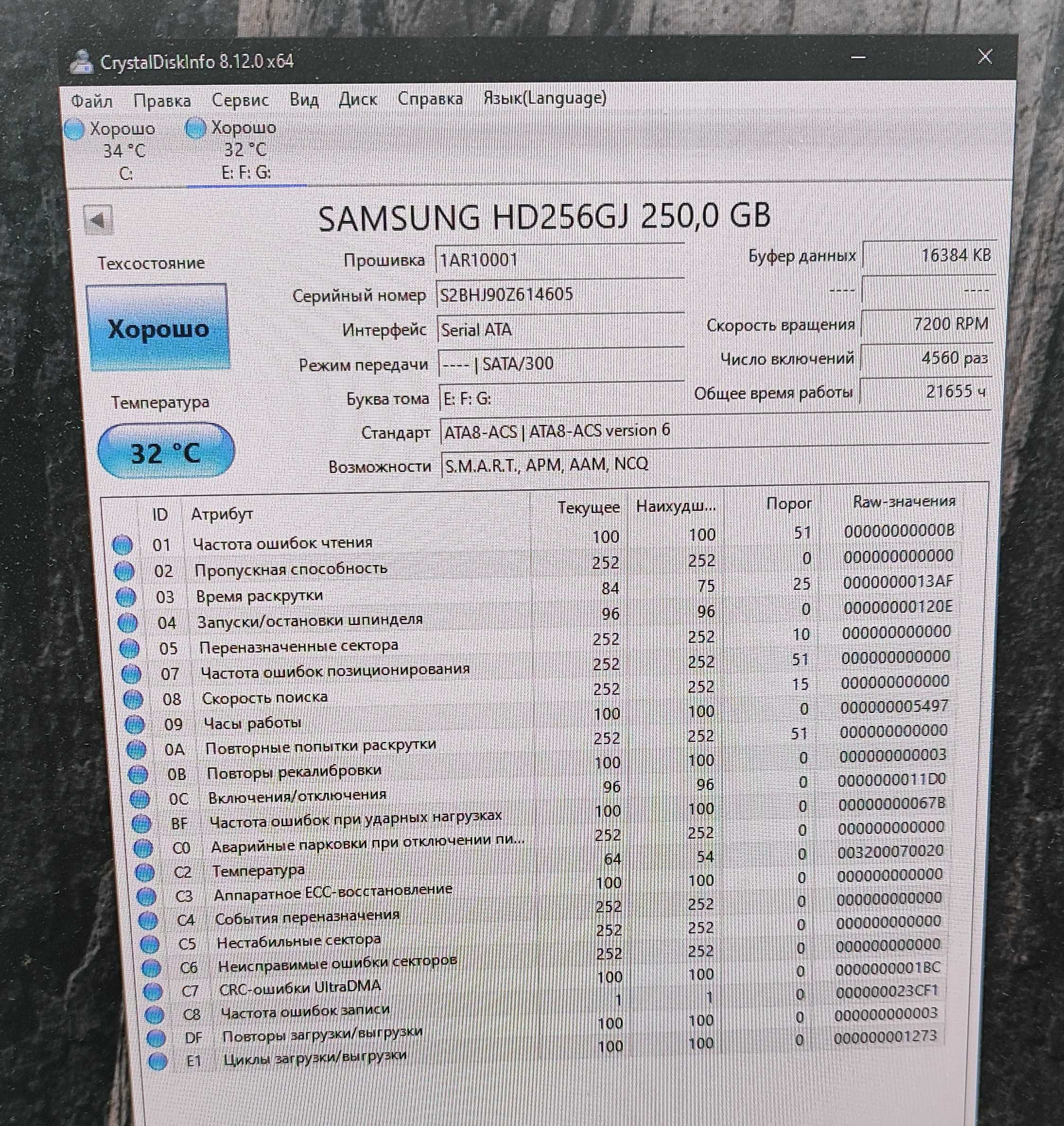Click the Буква тома field E: F: G:

(562, 398)
